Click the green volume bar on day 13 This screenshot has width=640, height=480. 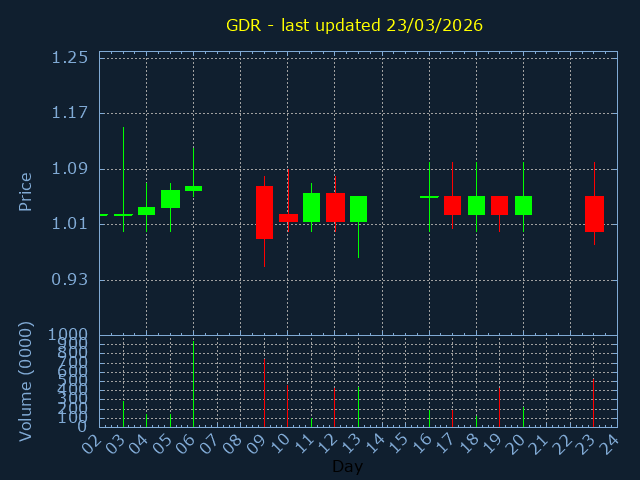click(358, 407)
